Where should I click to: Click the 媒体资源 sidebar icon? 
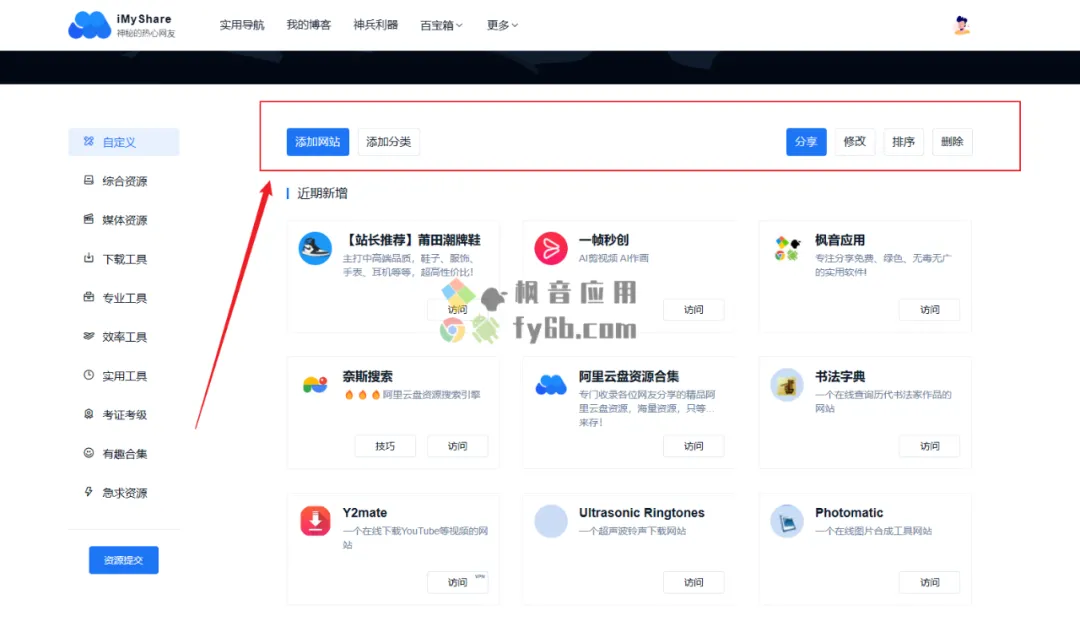[x=89, y=219]
